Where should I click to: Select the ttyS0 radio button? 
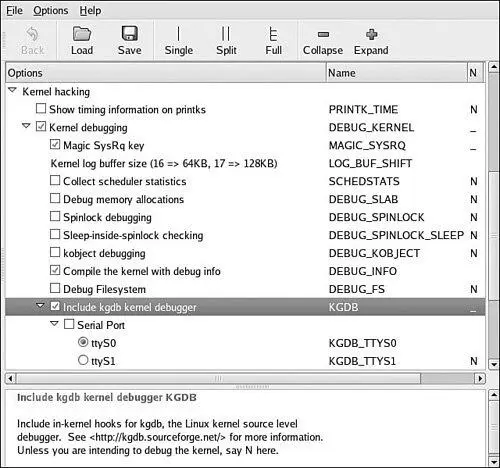(x=83, y=342)
